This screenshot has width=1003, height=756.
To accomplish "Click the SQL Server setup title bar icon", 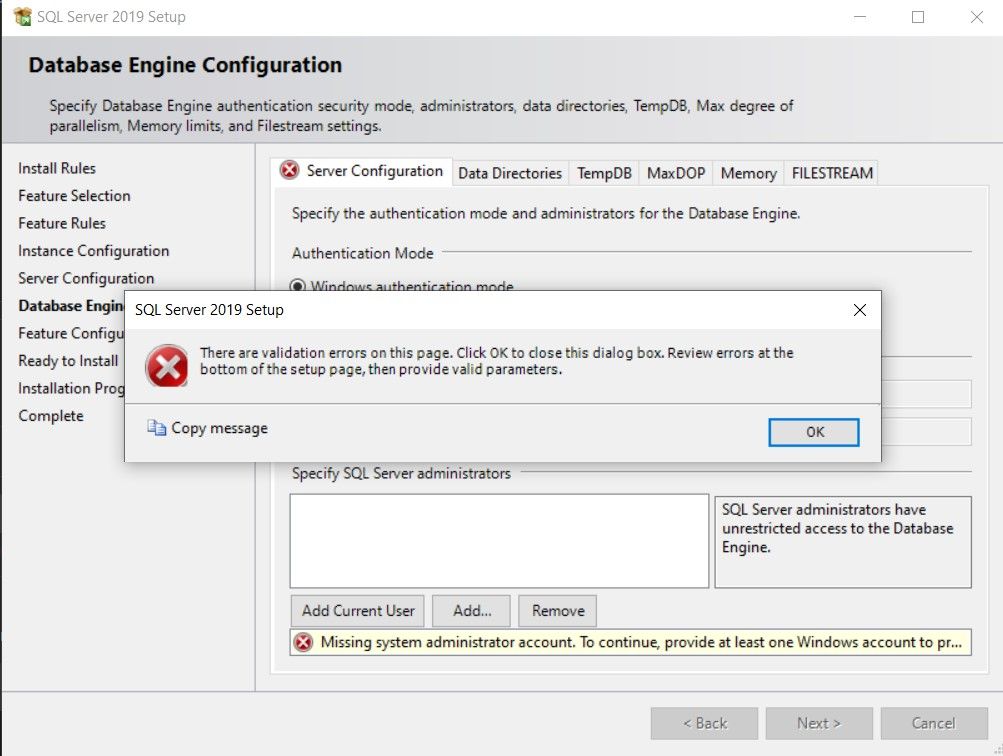I will [x=22, y=17].
